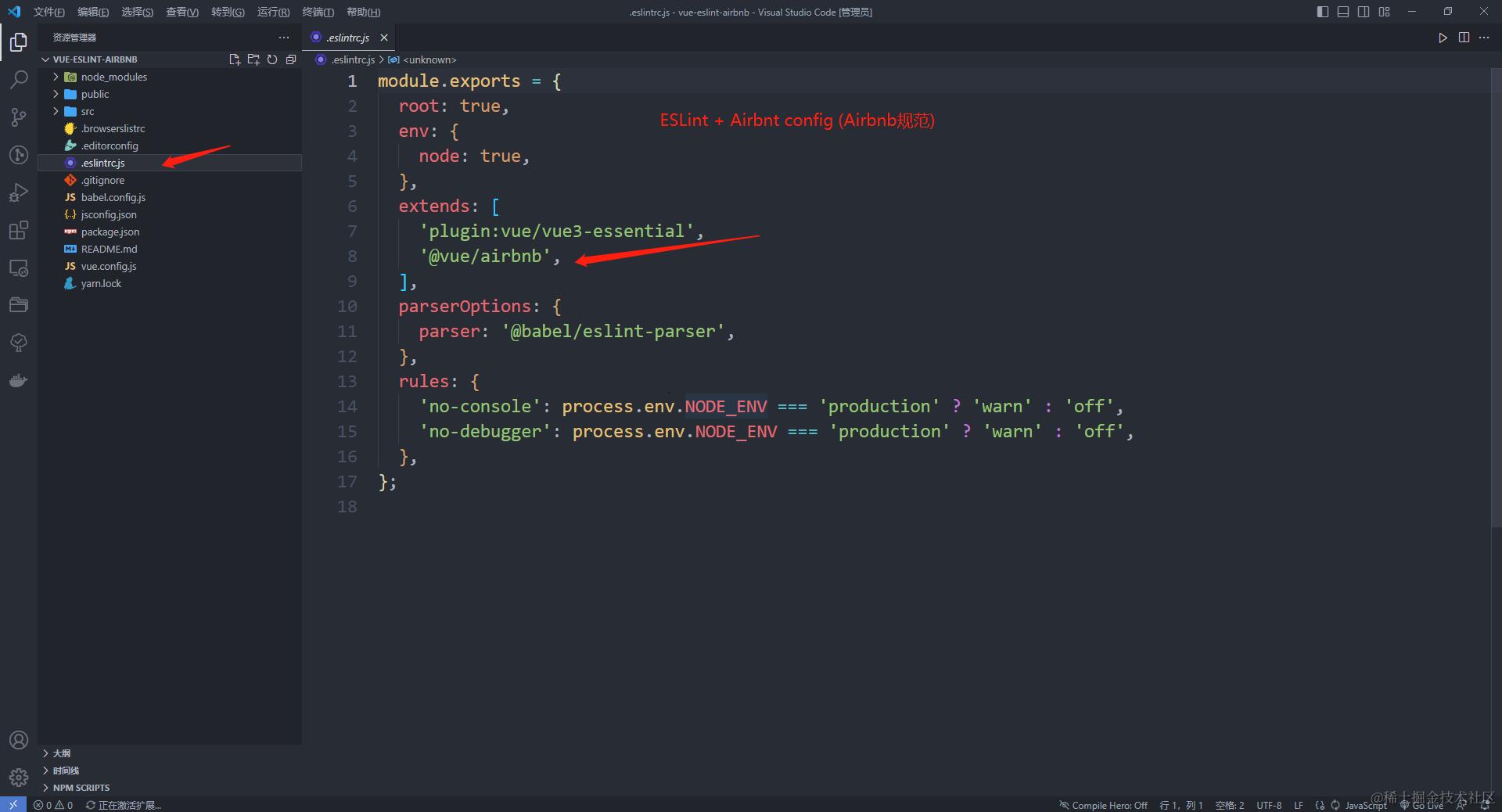Image resolution: width=1502 pixels, height=812 pixels.
Task: Open the 查看(V) menu
Action: tap(182, 12)
